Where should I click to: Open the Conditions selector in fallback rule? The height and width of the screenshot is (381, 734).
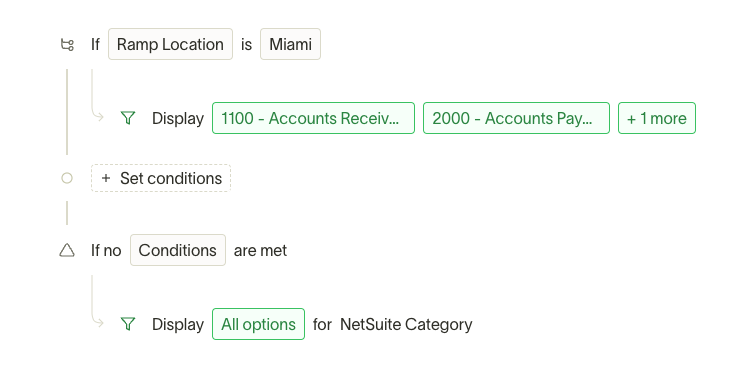click(x=178, y=250)
